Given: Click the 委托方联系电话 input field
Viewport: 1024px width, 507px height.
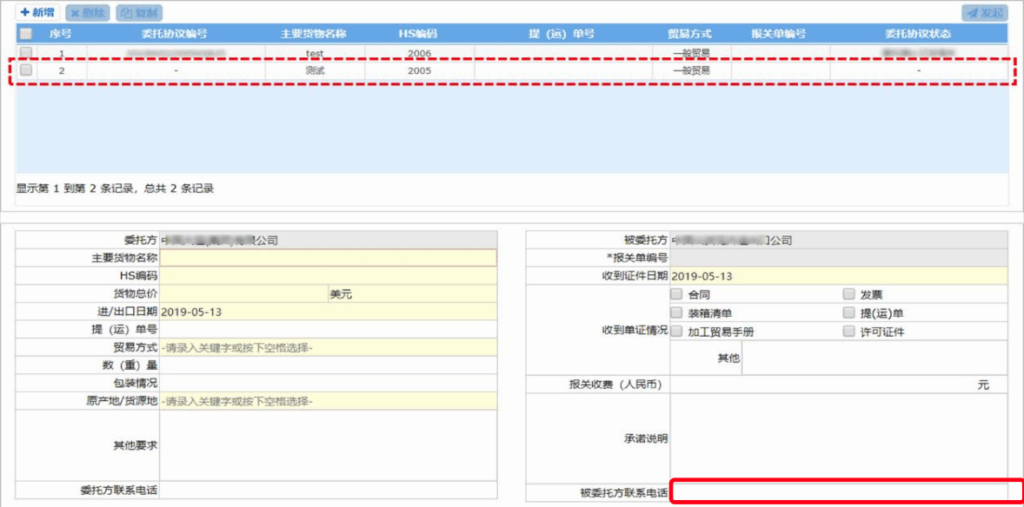Looking at the screenshot, I should point(328,489).
